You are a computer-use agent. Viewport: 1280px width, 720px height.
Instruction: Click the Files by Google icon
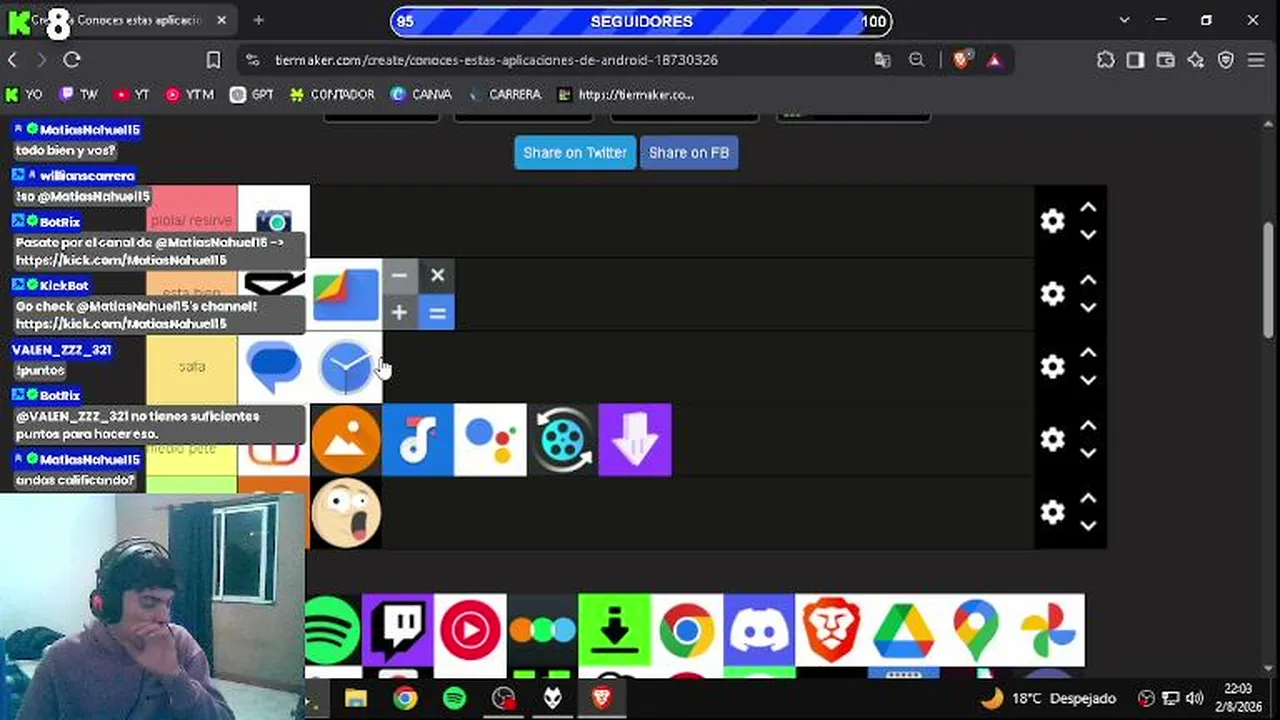click(346, 294)
